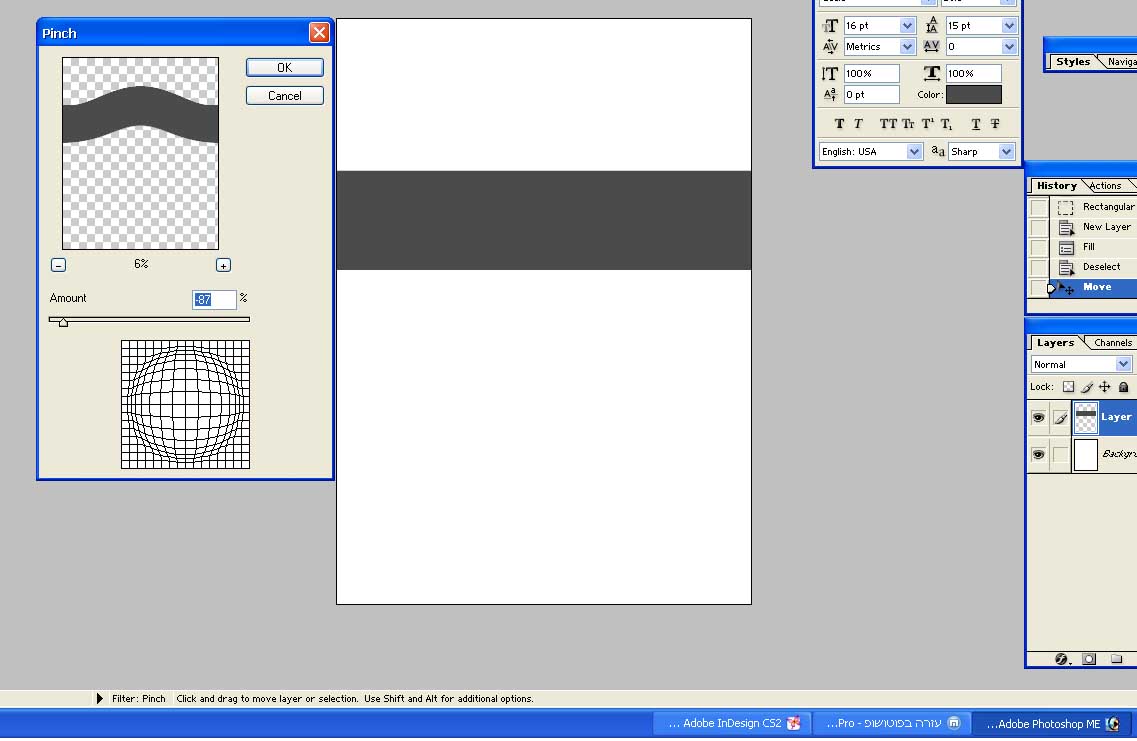This screenshot has width=1137, height=741.
Task: Apply Subscript text style
Action: point(946,124)
